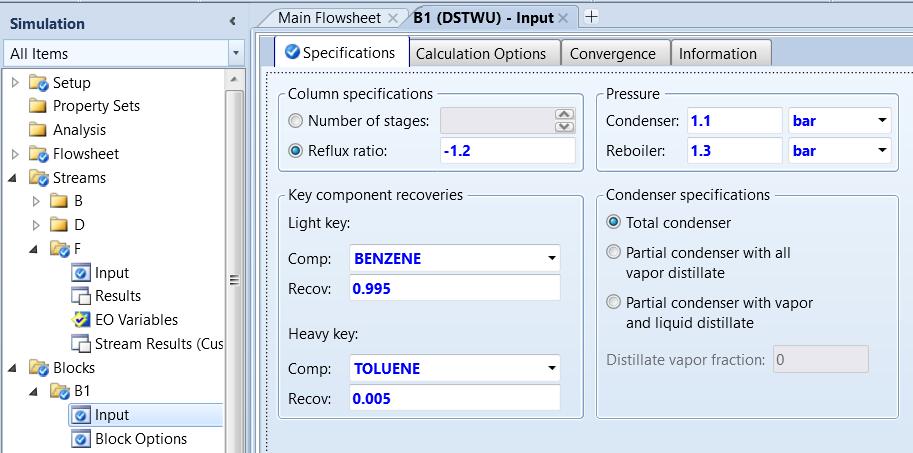Switch to the Calculation Options tab
913x453 pixels.
[480, 54]
